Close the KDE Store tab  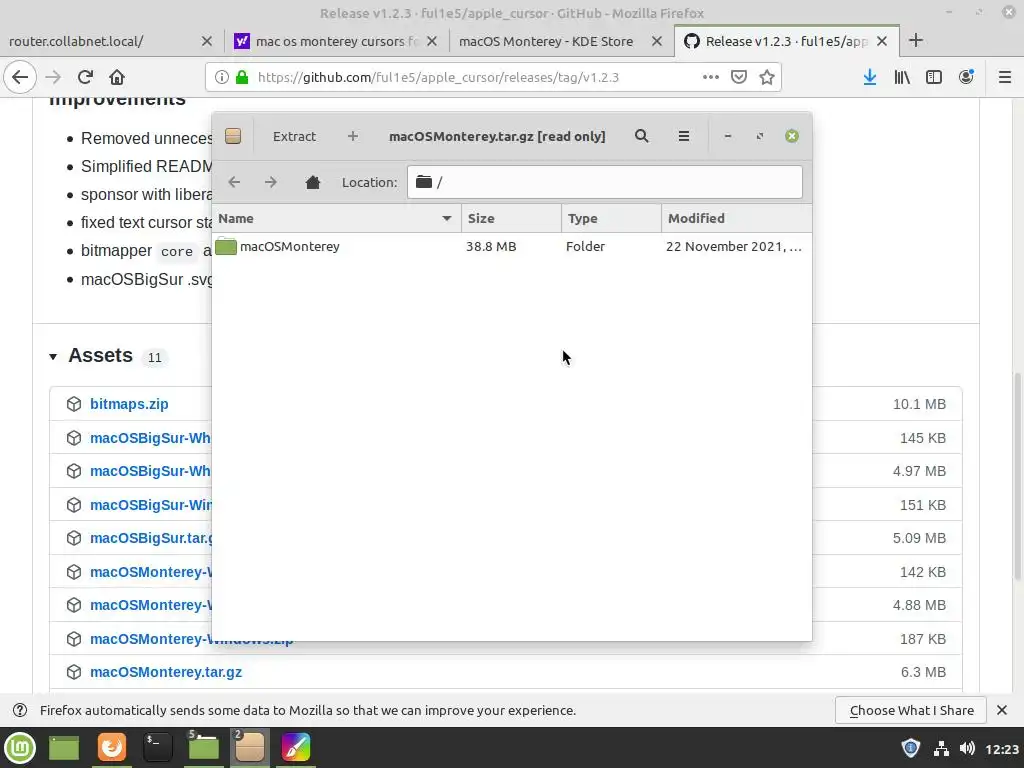point(657,41)
